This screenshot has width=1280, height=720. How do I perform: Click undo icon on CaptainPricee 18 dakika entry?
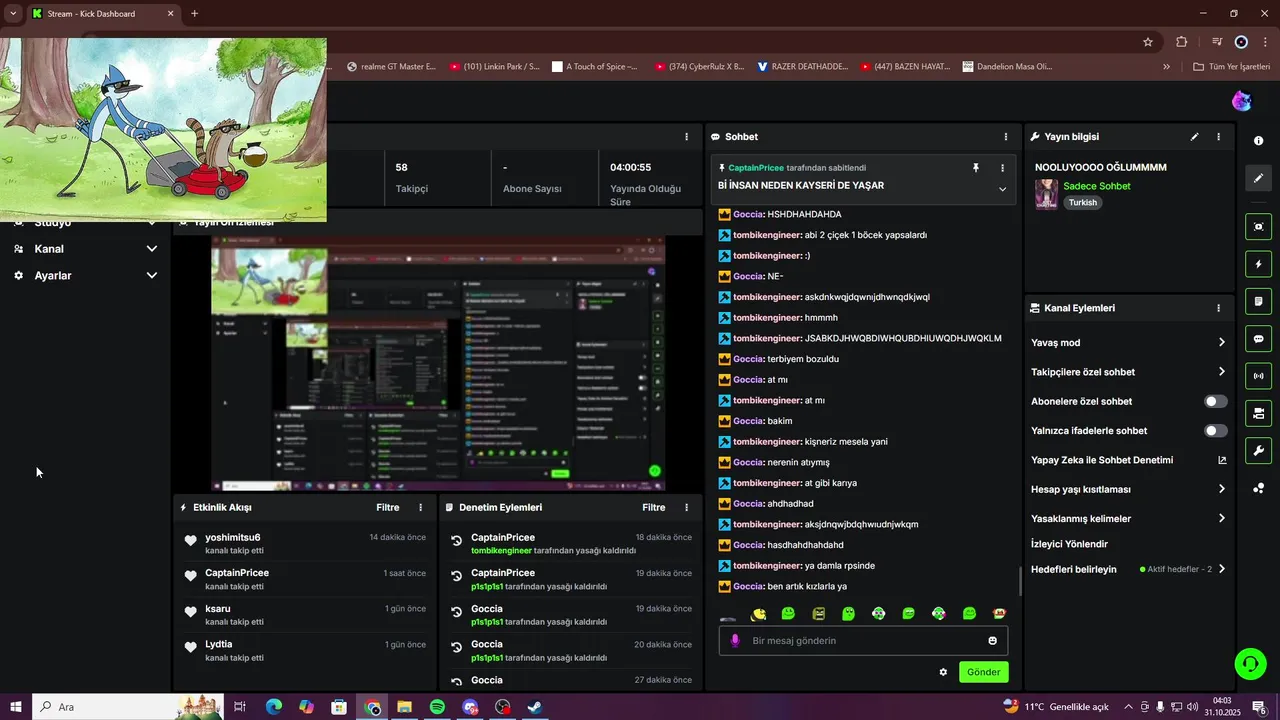tap(456, 541)
